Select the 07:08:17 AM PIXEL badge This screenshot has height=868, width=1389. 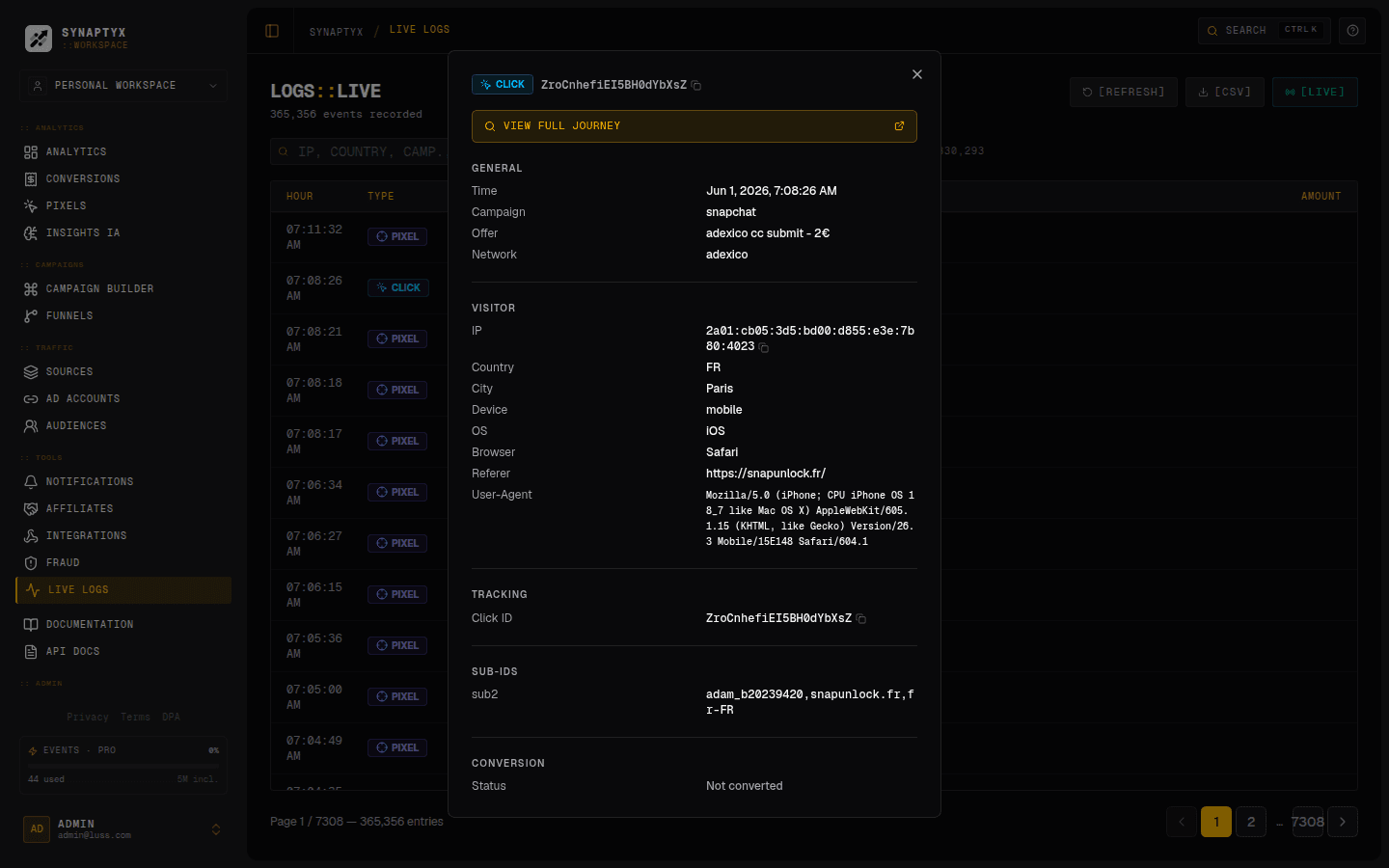pos(397,442)
